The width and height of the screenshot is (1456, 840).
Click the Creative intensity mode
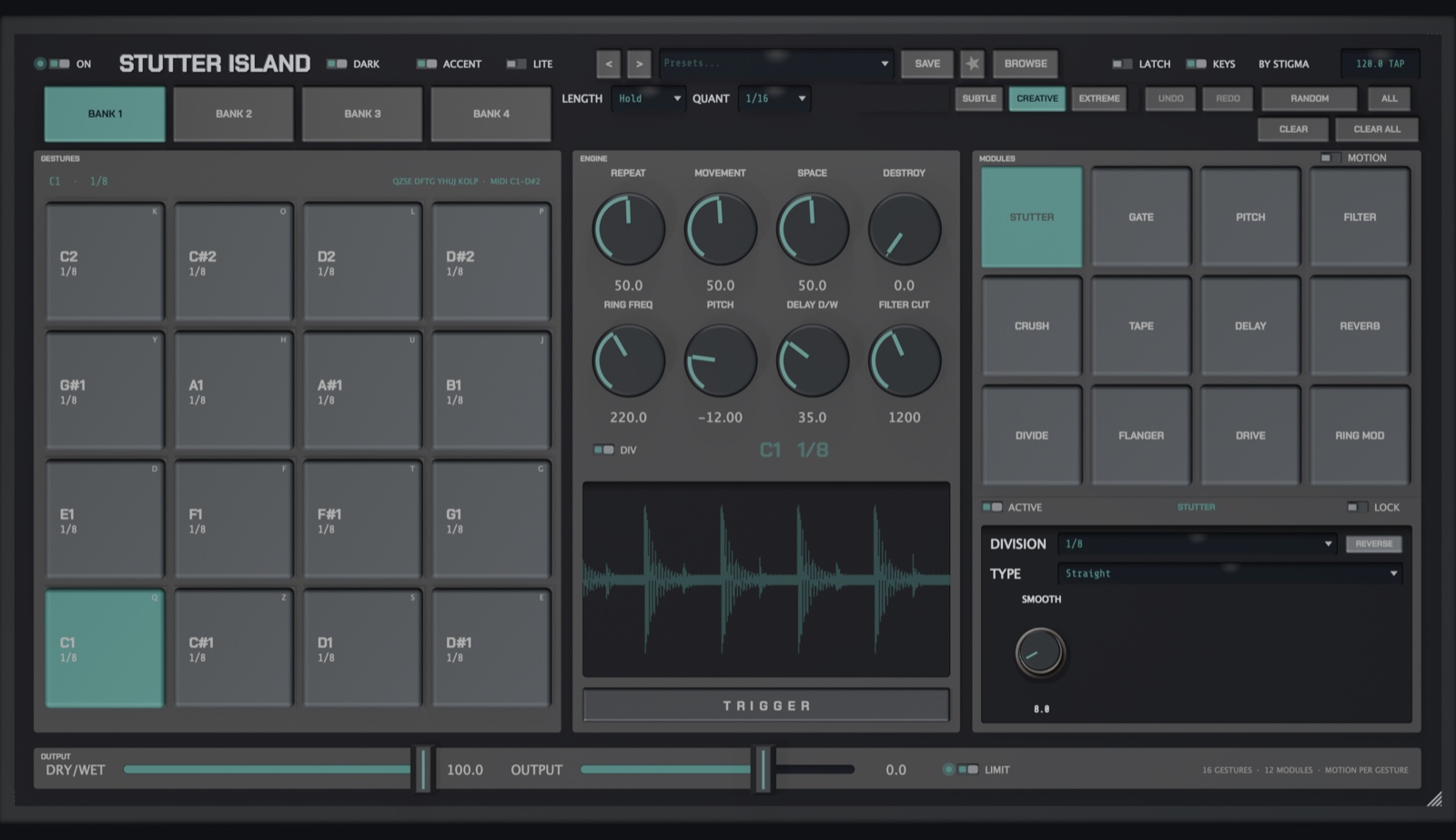[x=1037, y=98]
